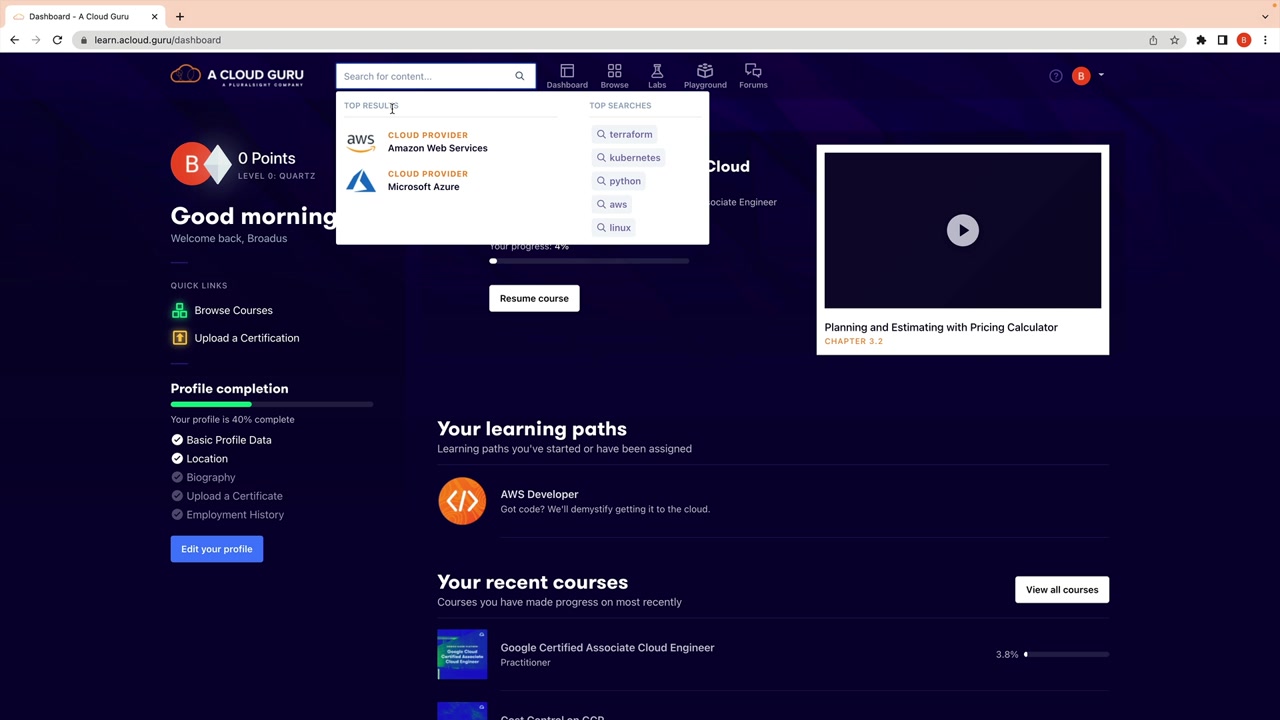1280x720 pixels.
Task: Open Upload a Certification quick link
Action: (x=247, y=338)
